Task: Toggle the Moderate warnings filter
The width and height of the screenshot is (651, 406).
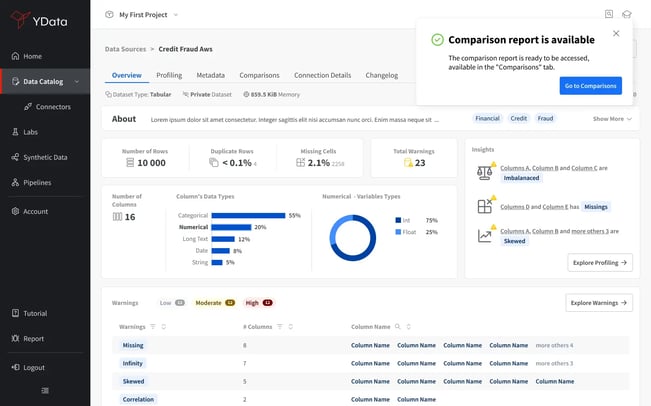Action: pos(215,303)
